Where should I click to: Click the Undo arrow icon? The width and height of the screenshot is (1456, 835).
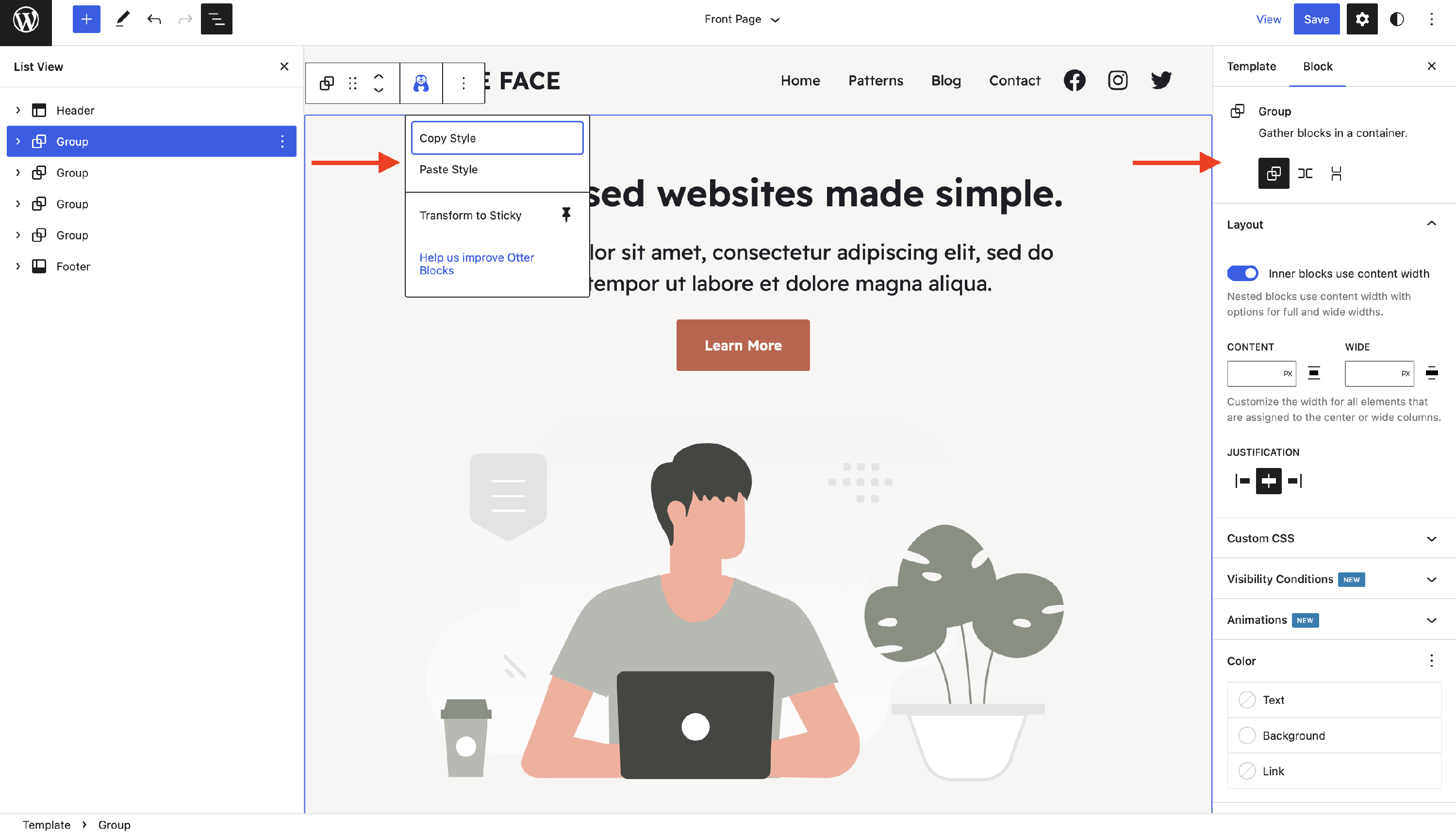point(154,19)
